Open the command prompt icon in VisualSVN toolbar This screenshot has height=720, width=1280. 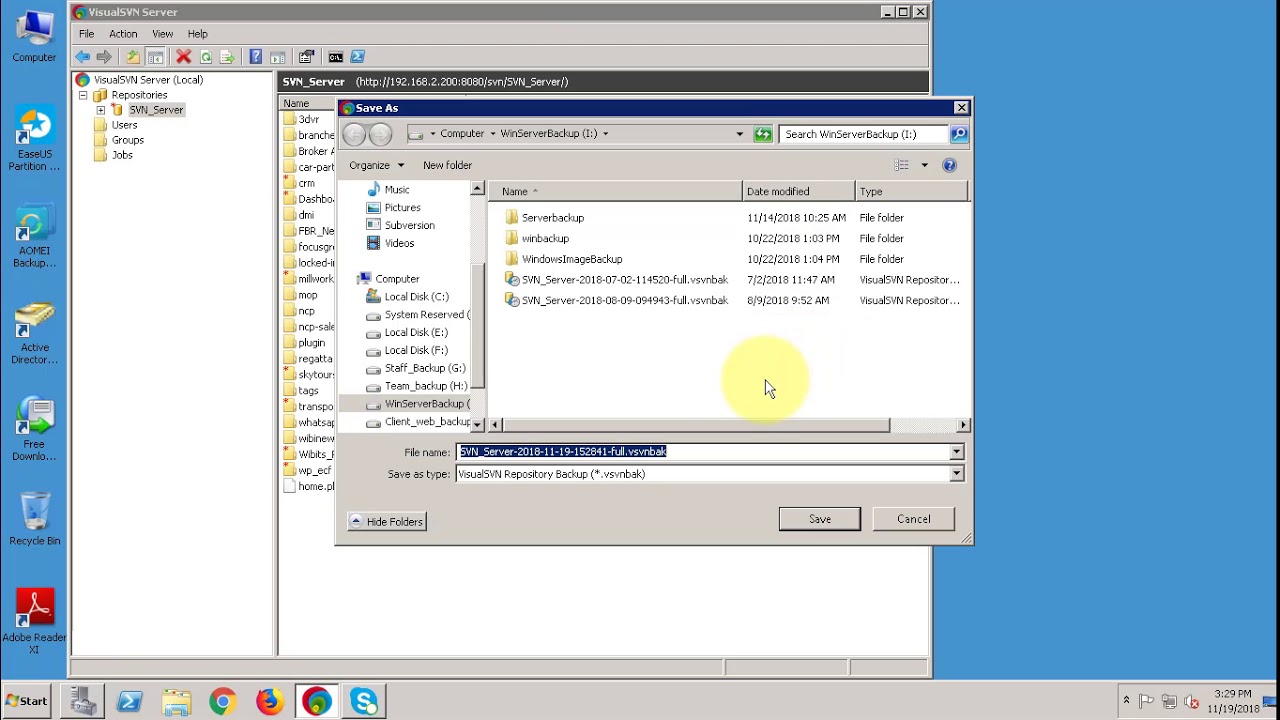336,57
